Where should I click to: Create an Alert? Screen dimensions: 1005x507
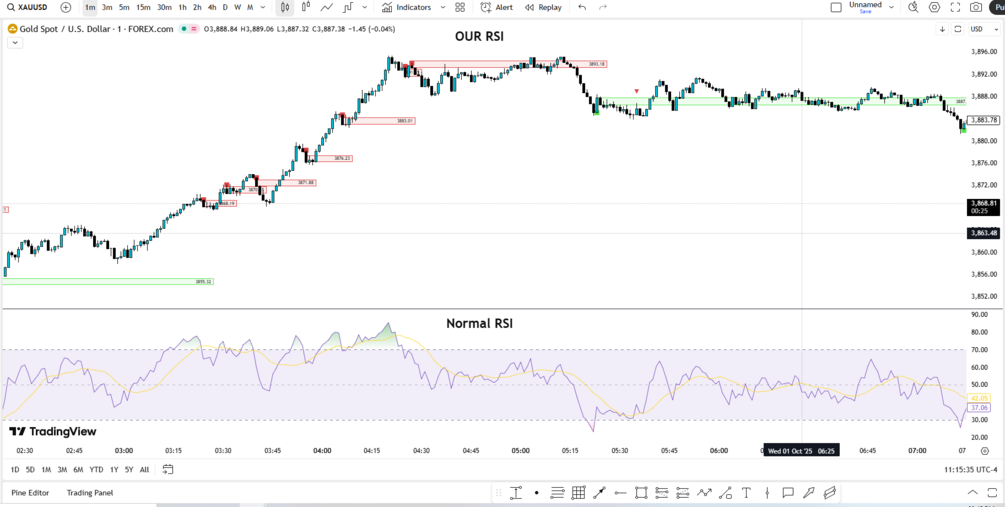coord(497,8)
